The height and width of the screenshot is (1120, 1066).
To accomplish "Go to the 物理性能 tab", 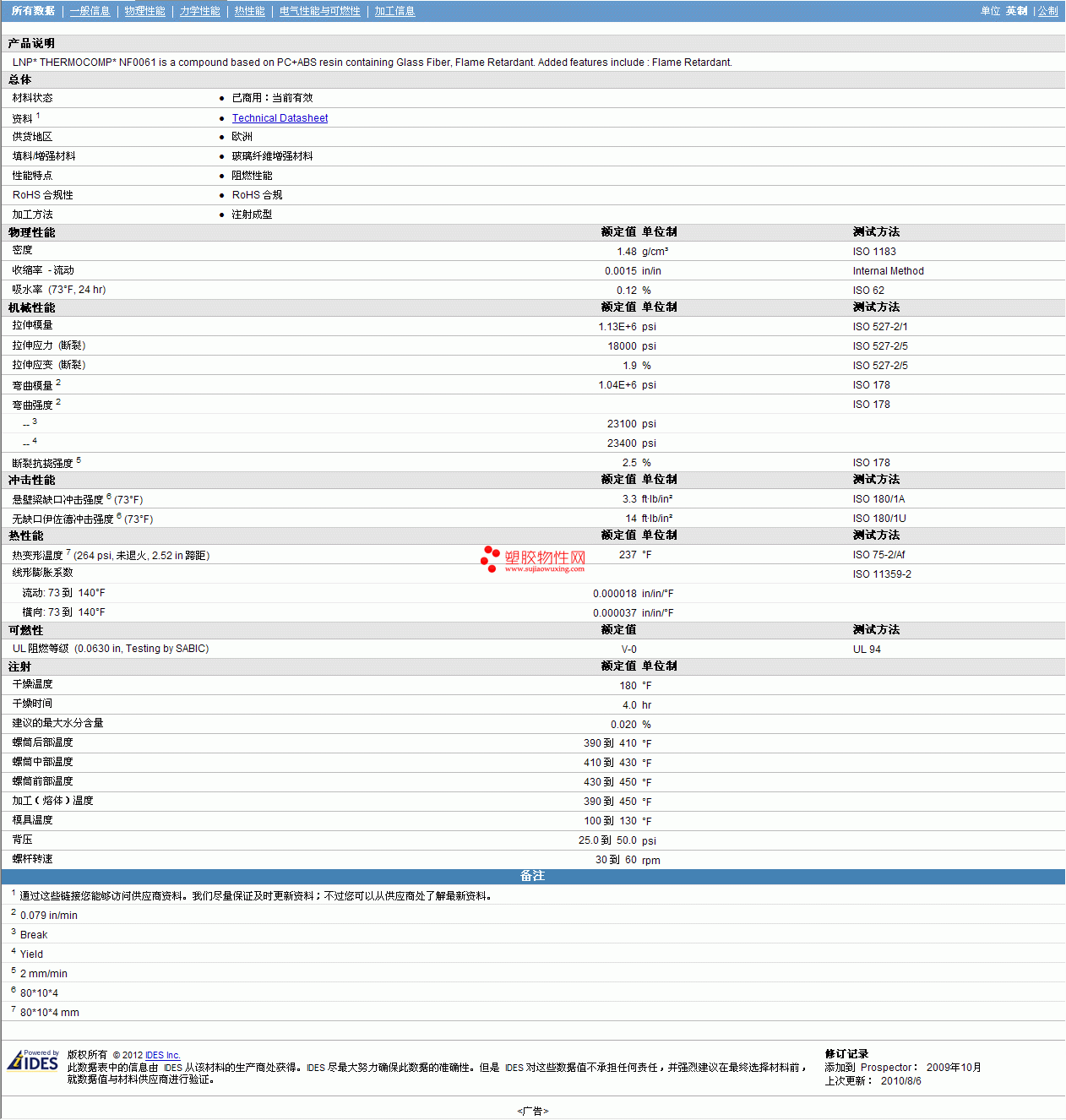I will (x=145, y=11).
